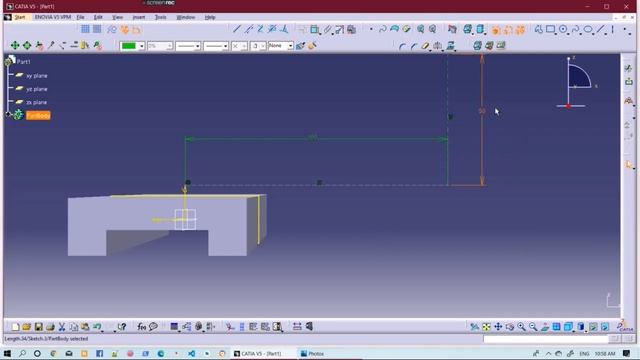Open the Tools menu
The image size is (640, 360).
pos(160,17)
